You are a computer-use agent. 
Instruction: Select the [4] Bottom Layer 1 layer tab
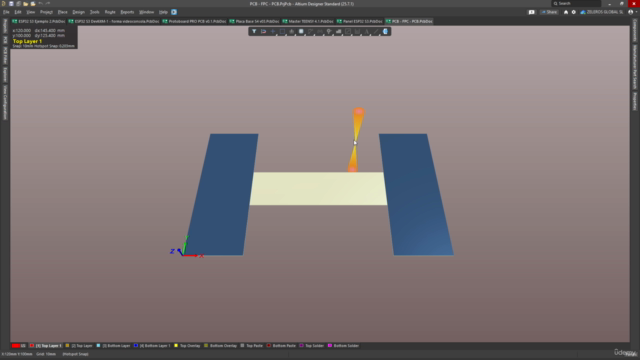[x=152, y=346]
